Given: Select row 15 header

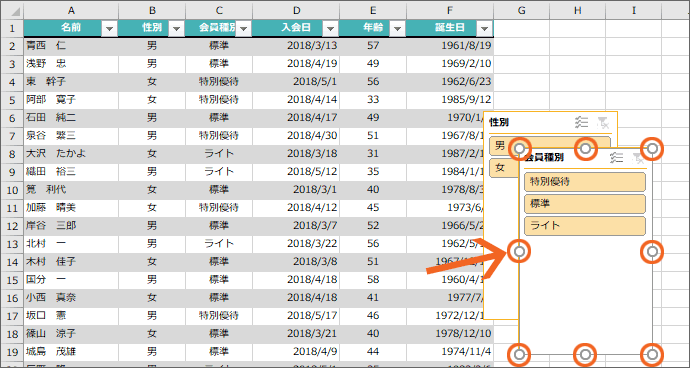Looking at the screenshot, I should (x=12, y=280).
